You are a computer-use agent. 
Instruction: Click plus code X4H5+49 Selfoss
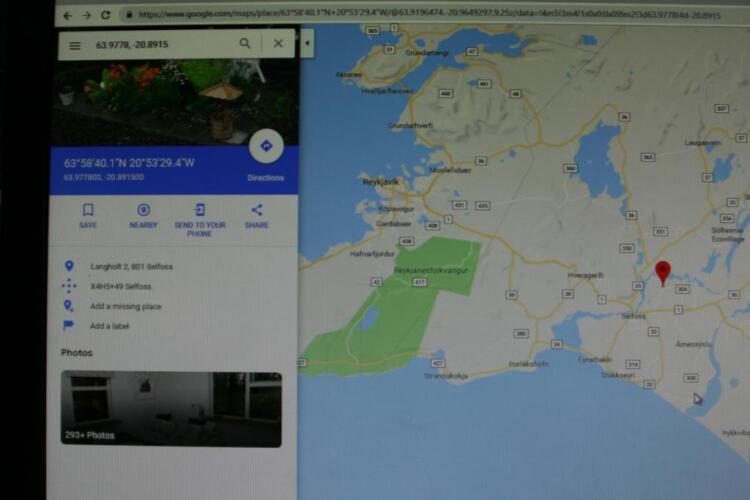120,287
